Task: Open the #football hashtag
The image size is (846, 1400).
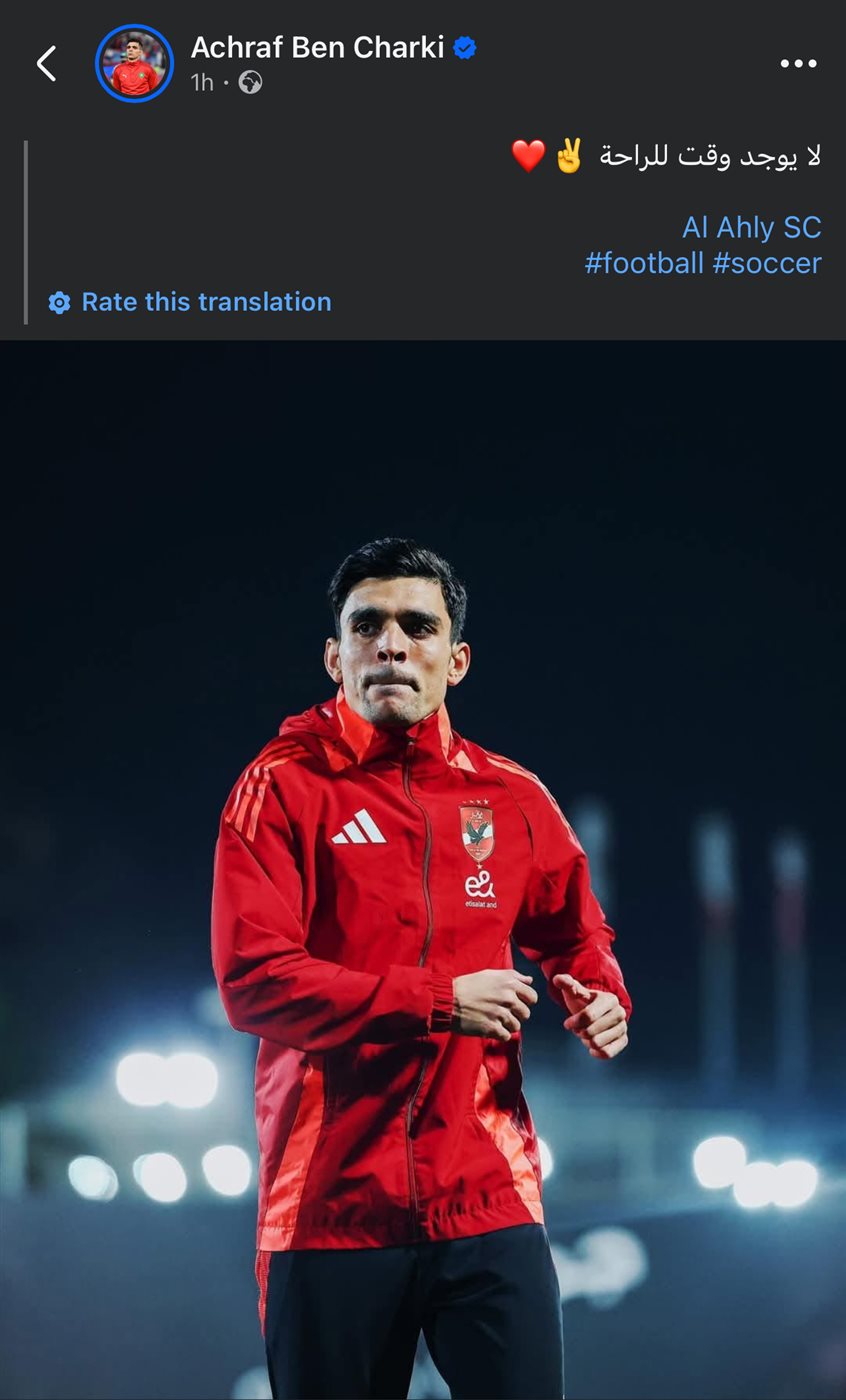Action: [x=644, y=263]
